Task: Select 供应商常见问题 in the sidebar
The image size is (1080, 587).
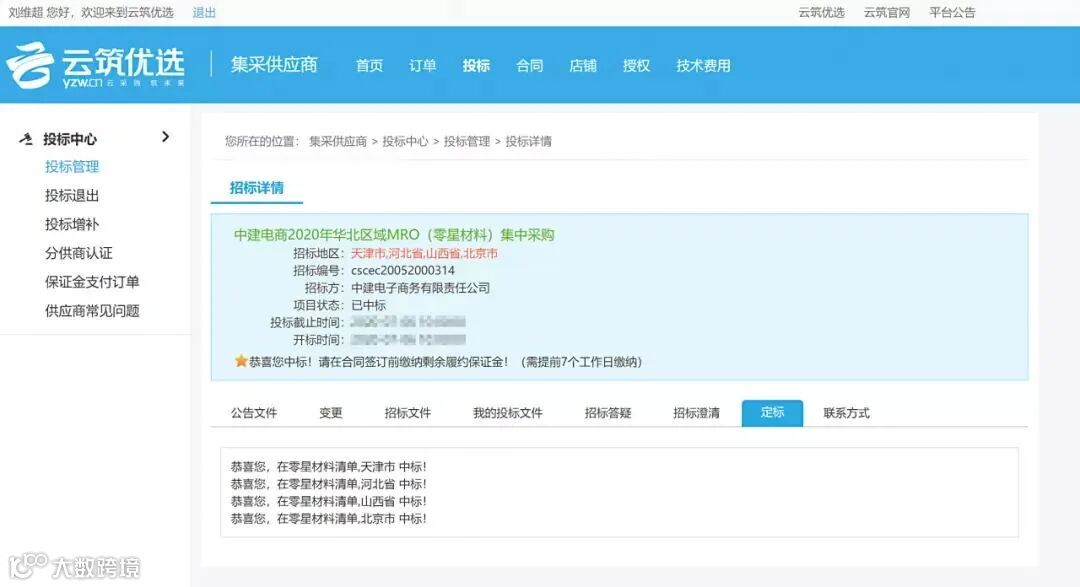Action: [92, 311]
